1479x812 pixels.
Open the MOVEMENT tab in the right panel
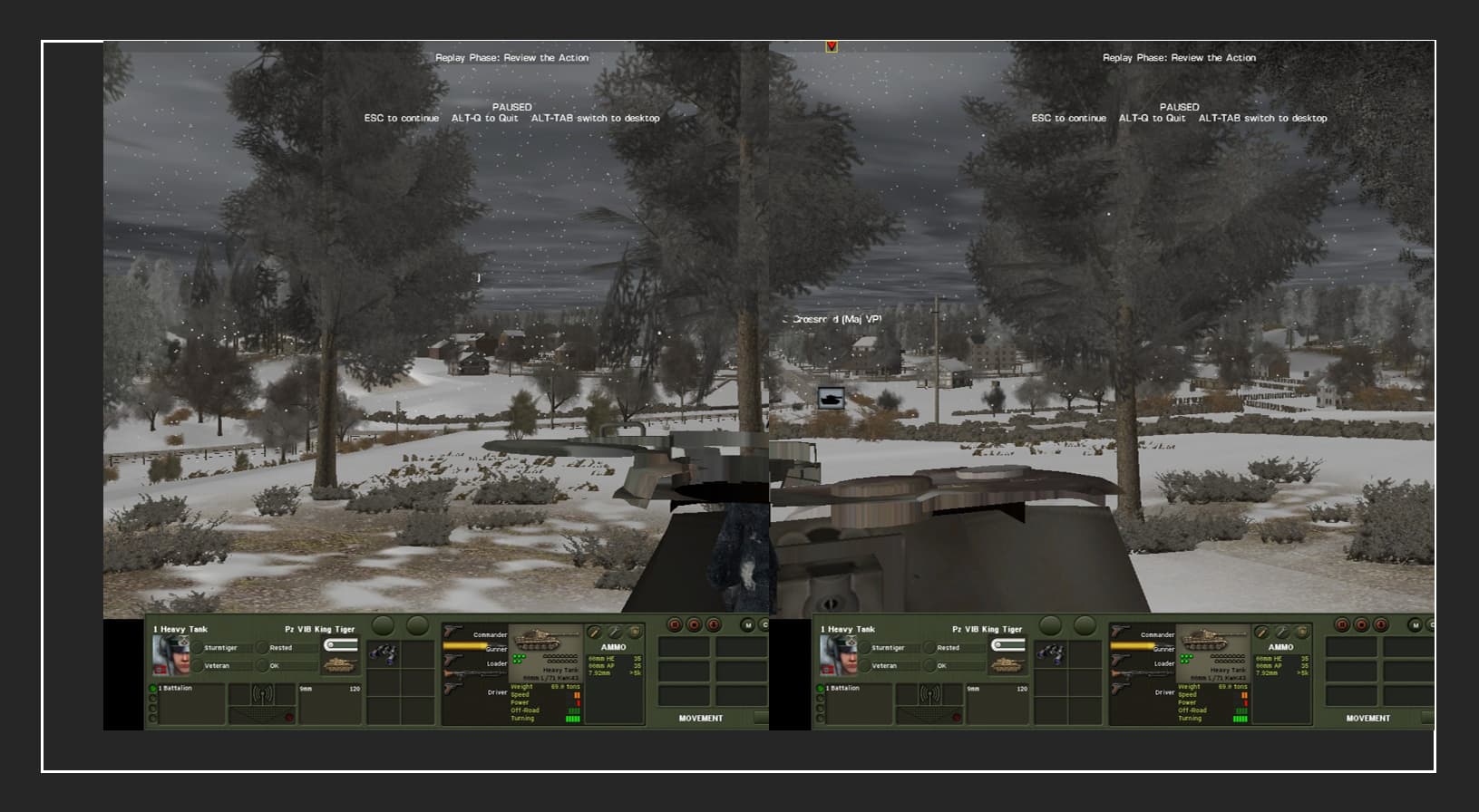point(1367,718)
